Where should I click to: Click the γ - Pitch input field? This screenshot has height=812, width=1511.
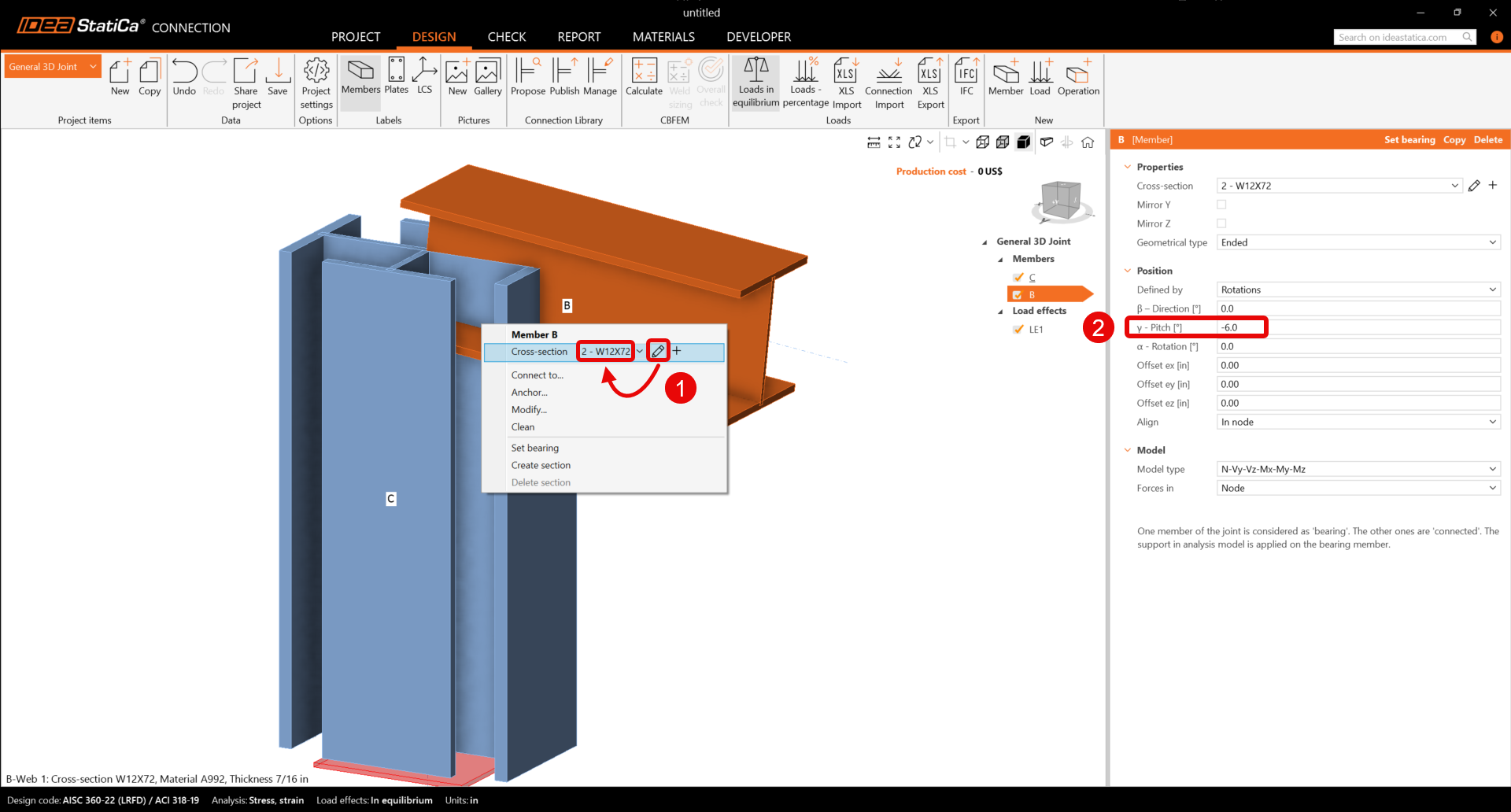click(x=1358, y=327)
